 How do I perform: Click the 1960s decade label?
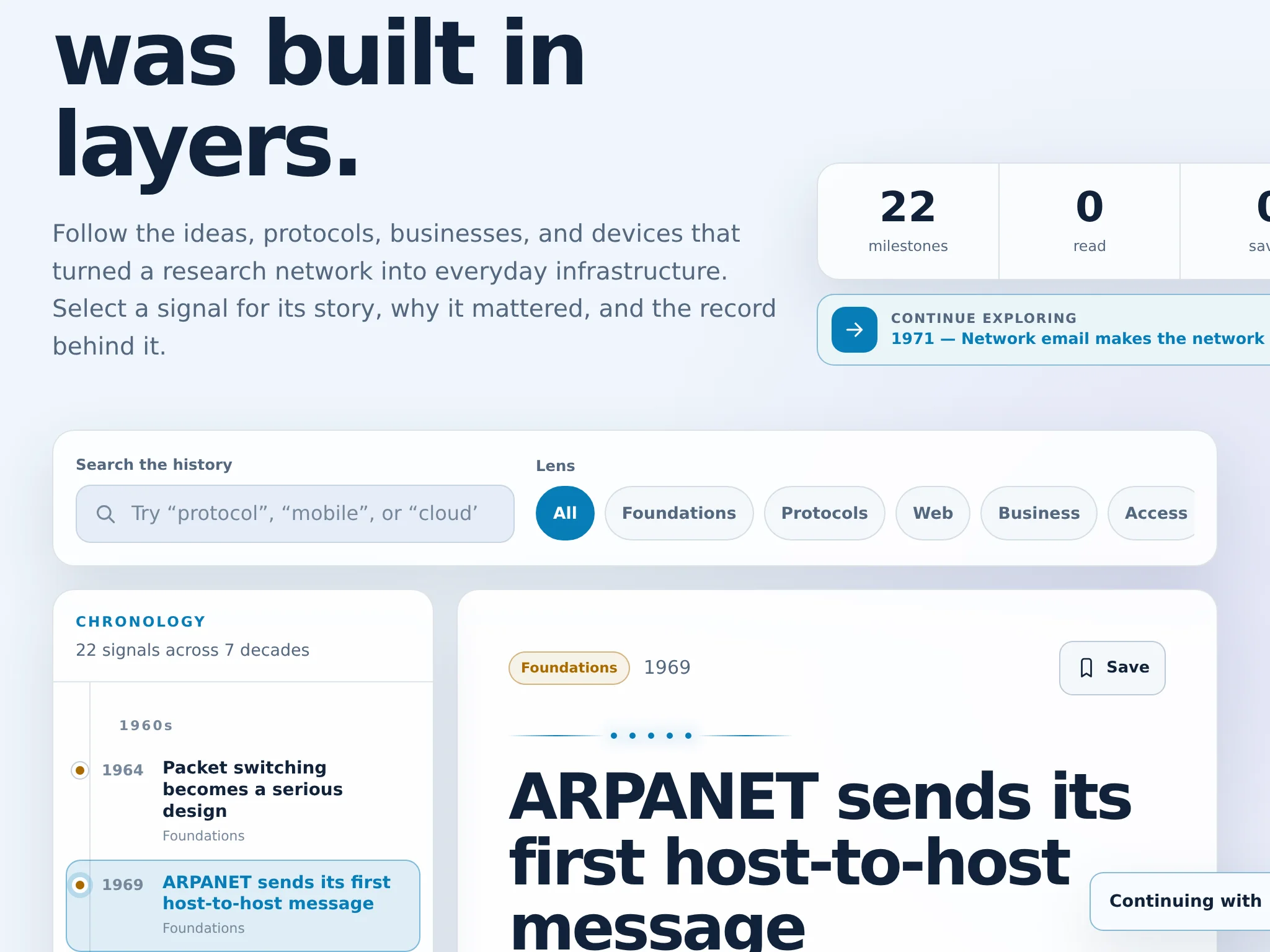point(146,725)
